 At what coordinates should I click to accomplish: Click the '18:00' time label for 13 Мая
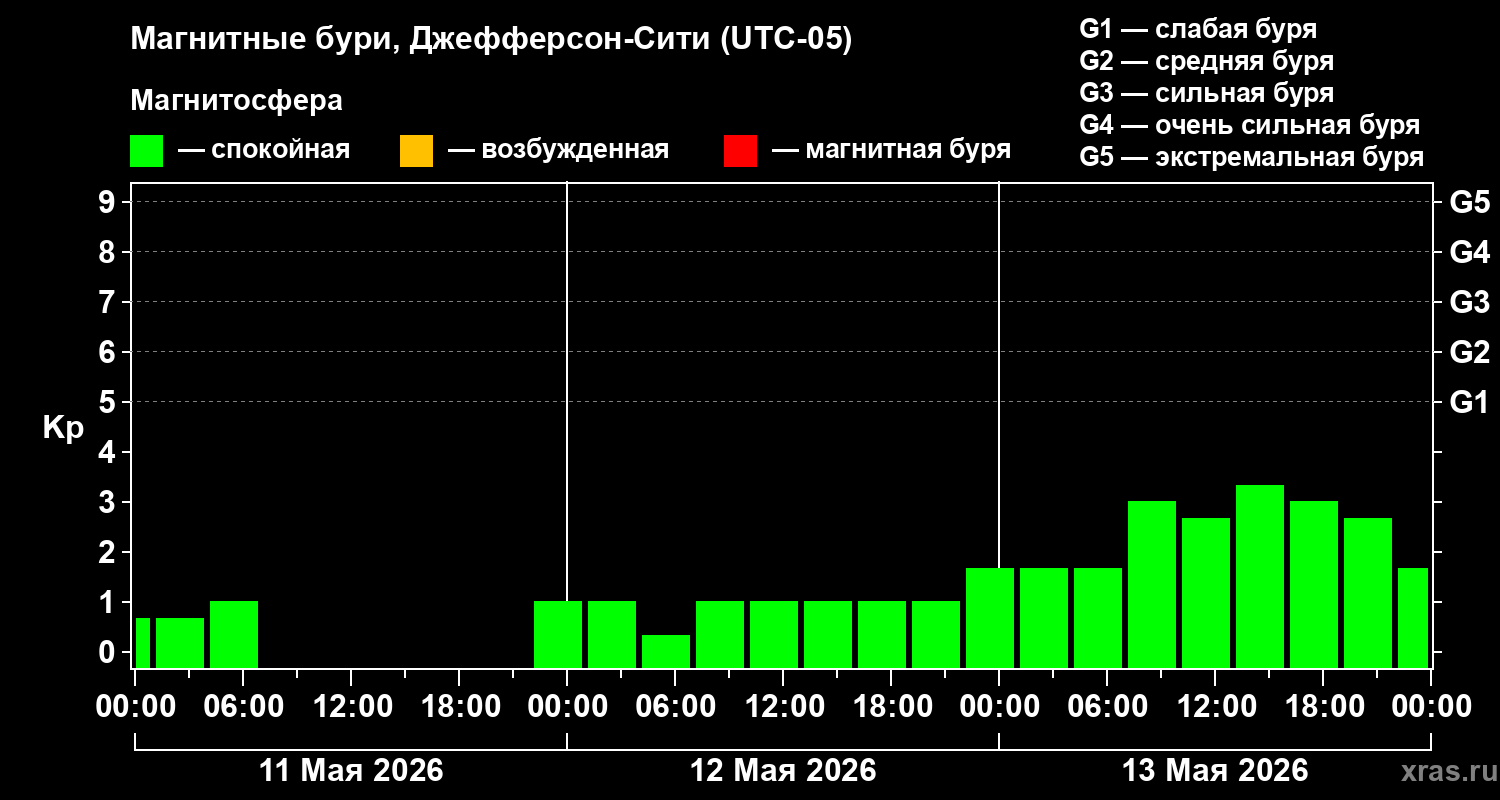click(1323, 707)
